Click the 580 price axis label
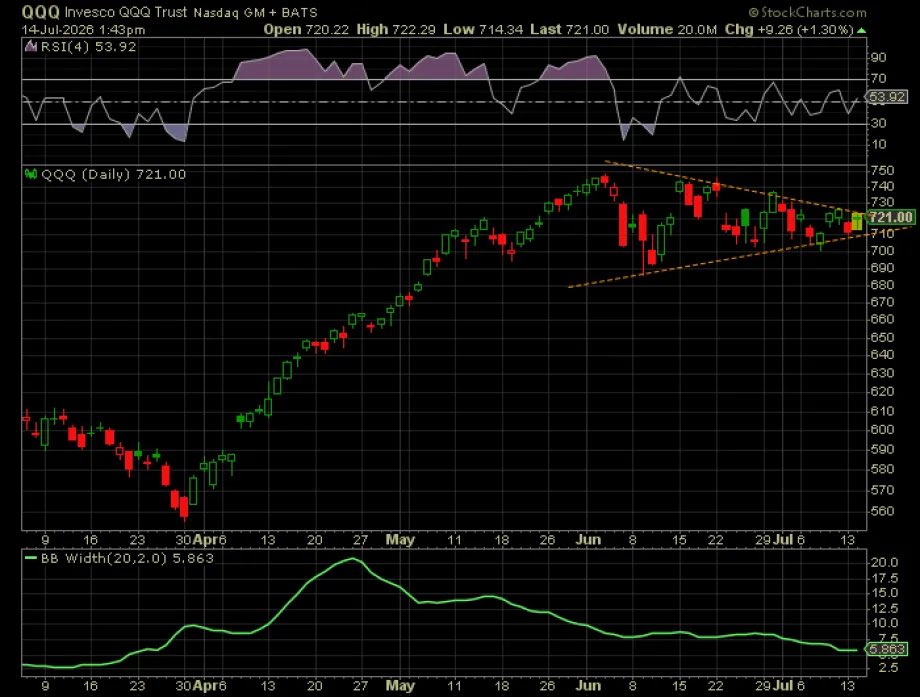The image size is (920, 697). point(882,469)
